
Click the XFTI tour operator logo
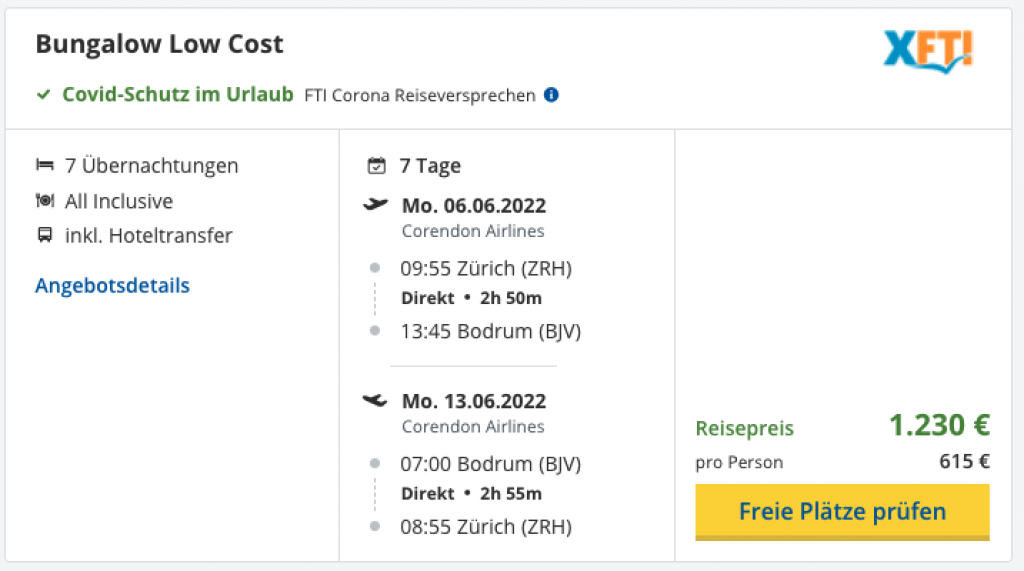(928, 50)
